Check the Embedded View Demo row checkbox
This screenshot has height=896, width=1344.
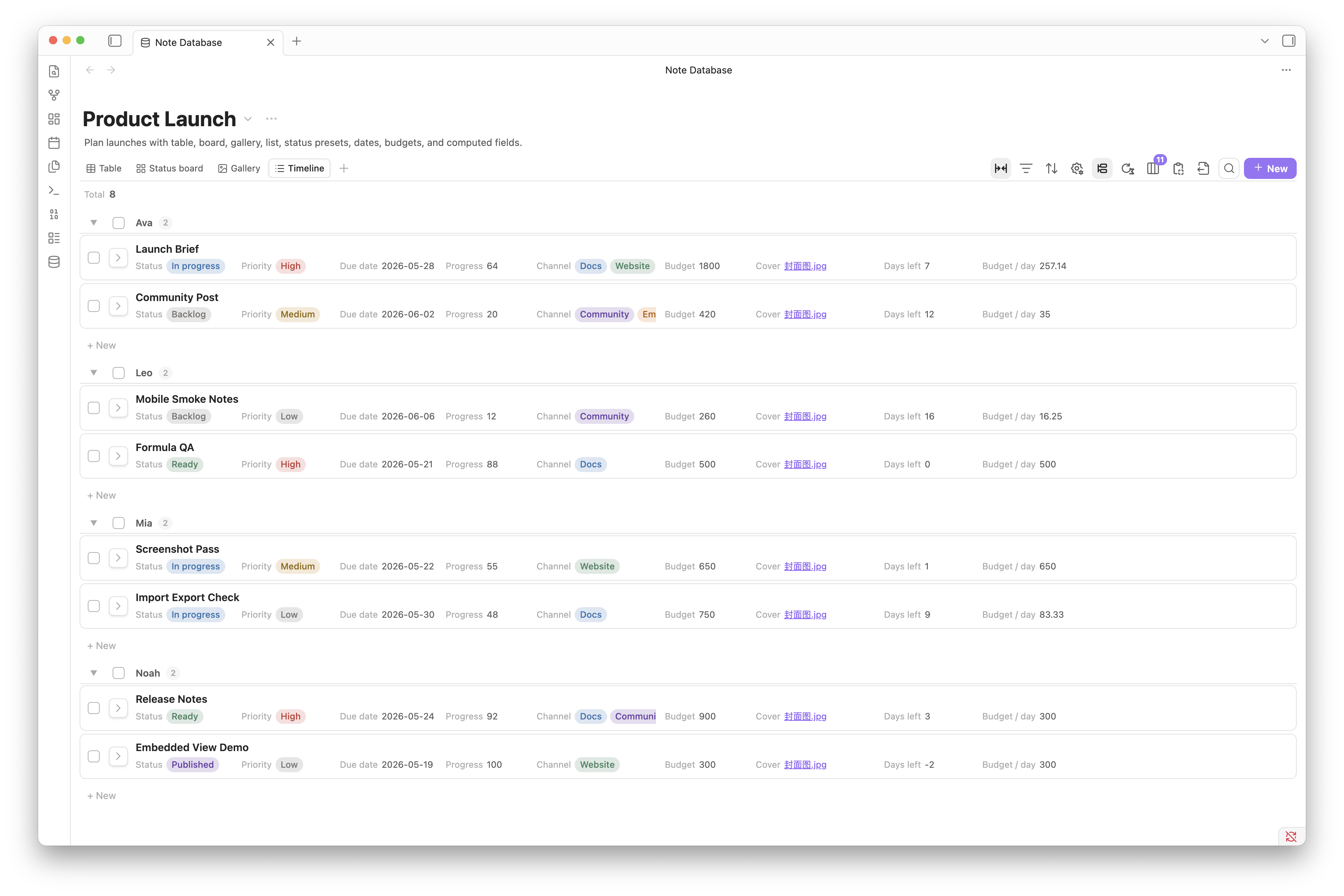coord(94,756)
